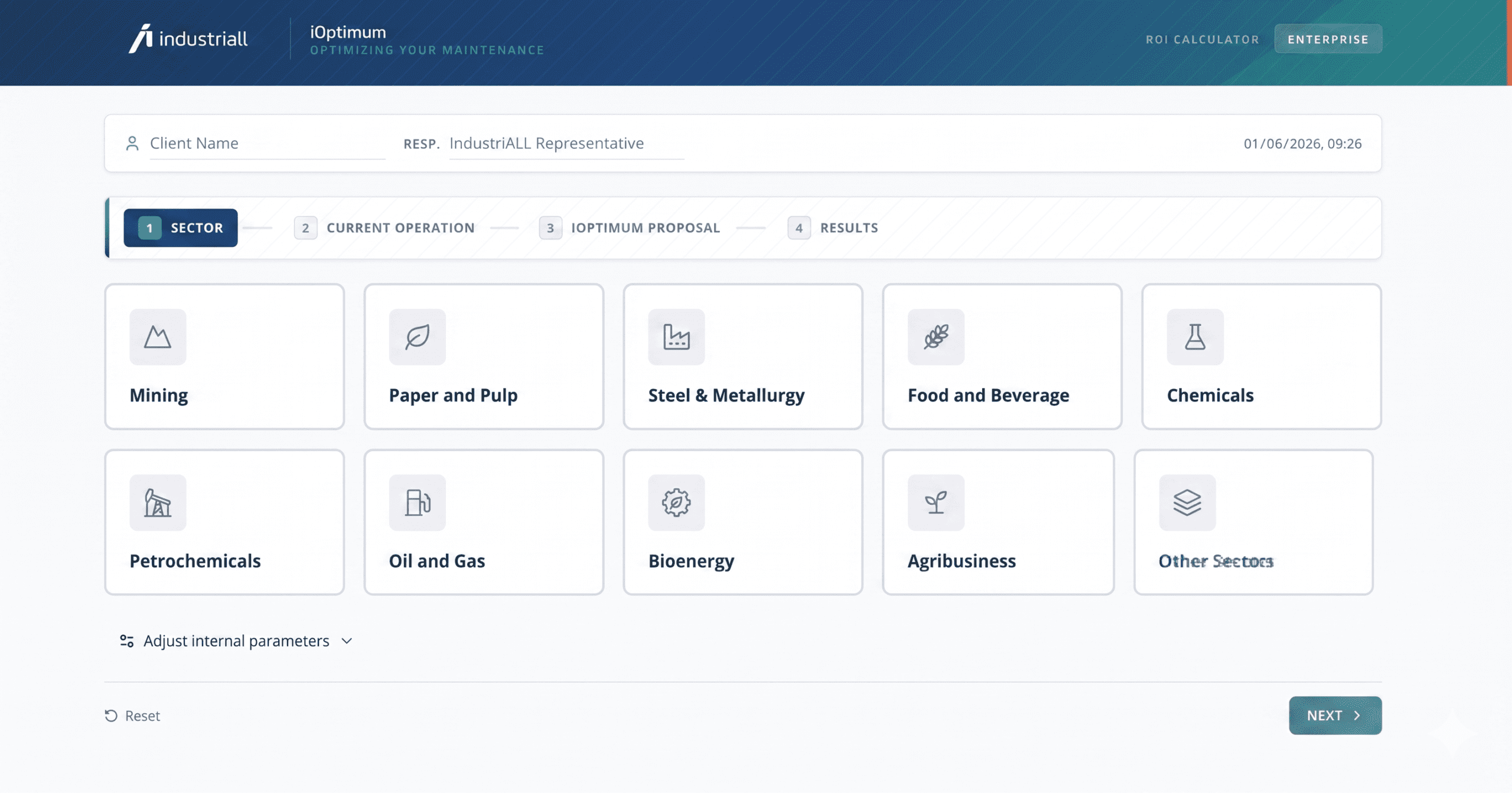Open the ROI Calculator header tab

(x=1203, y=40)
